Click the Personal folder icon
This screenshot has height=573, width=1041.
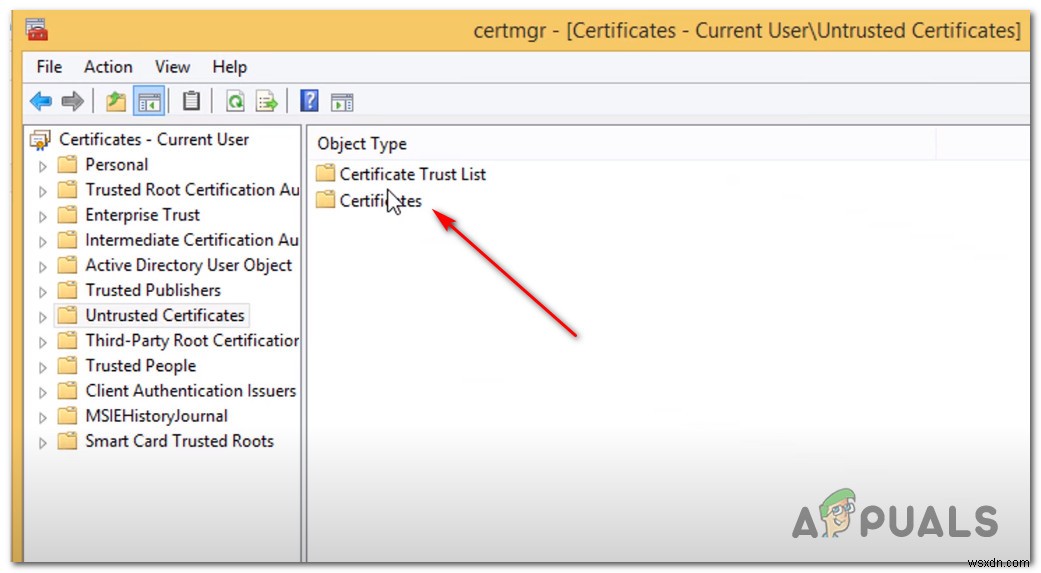[x=67, y=164]
